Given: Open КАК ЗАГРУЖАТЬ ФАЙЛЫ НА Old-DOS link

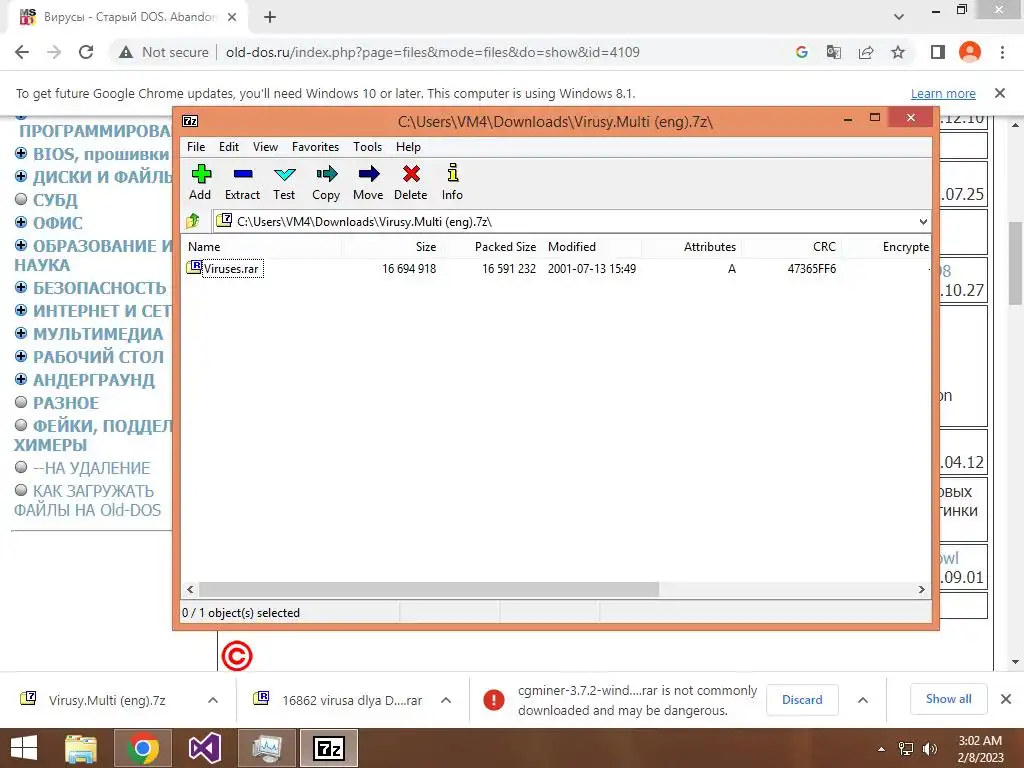Looking at the screenshot, I should (x=88, y=500).
